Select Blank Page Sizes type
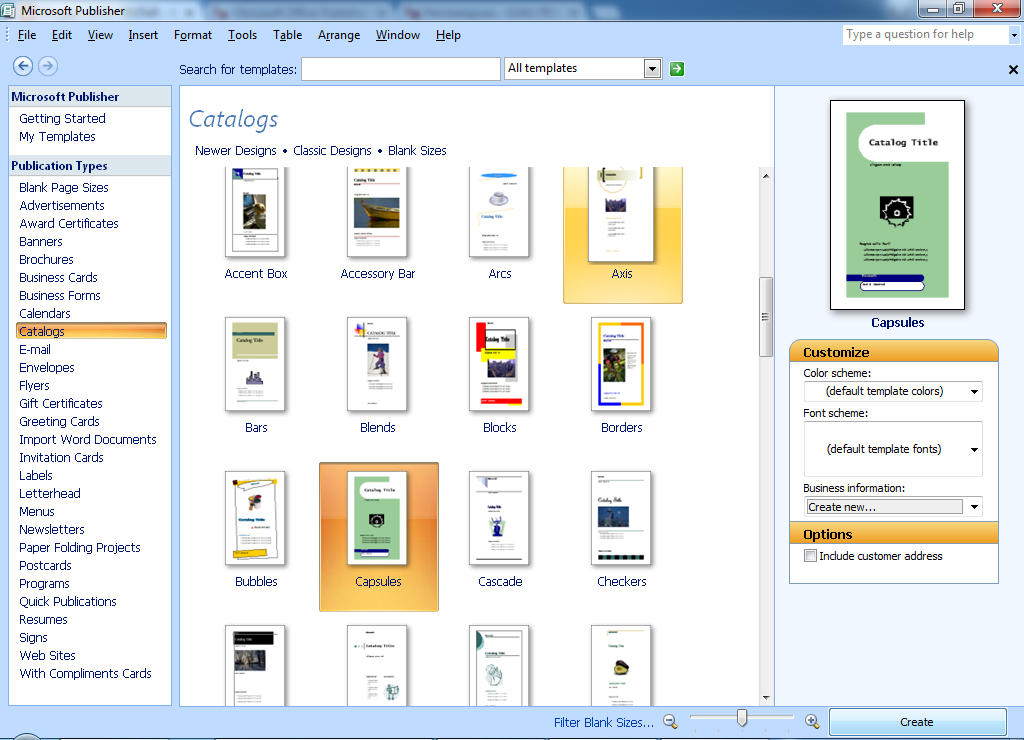 pyautogui.click(x=64, y=187)
